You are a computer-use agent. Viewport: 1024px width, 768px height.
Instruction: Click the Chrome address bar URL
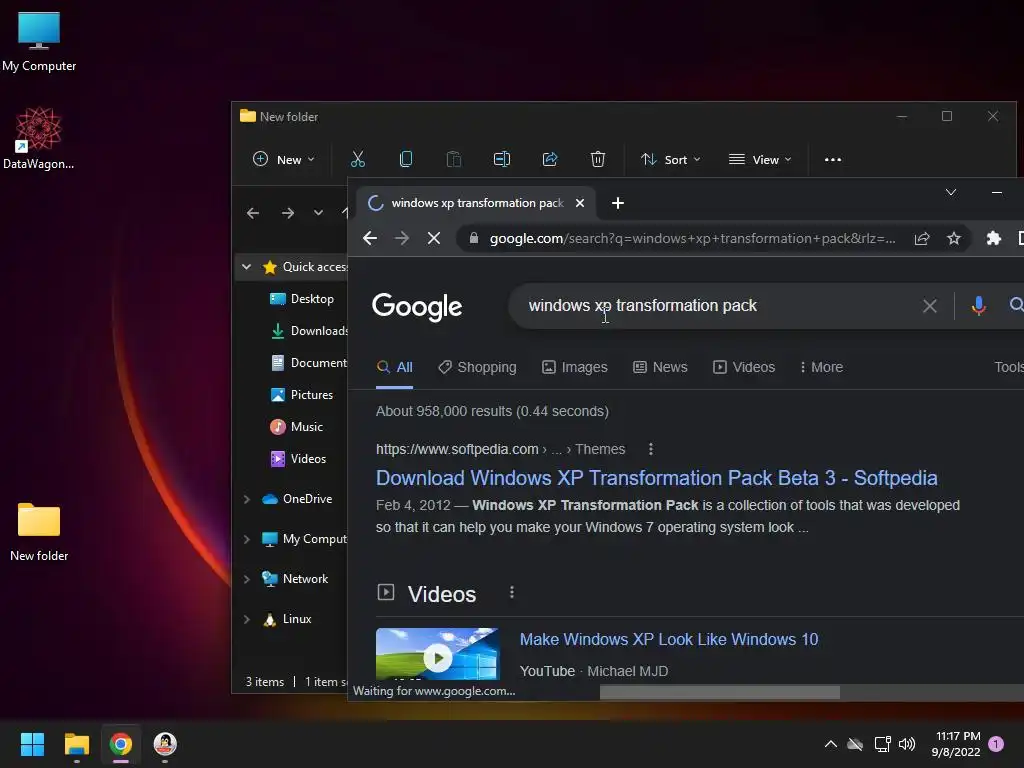click(692, 238)
